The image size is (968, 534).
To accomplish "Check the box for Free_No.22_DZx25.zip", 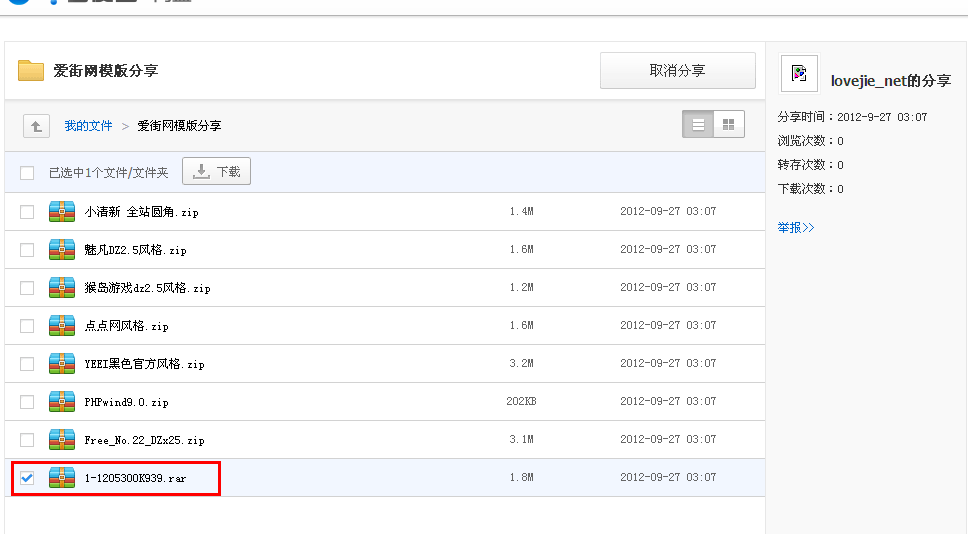I will [x=27, y=440].
